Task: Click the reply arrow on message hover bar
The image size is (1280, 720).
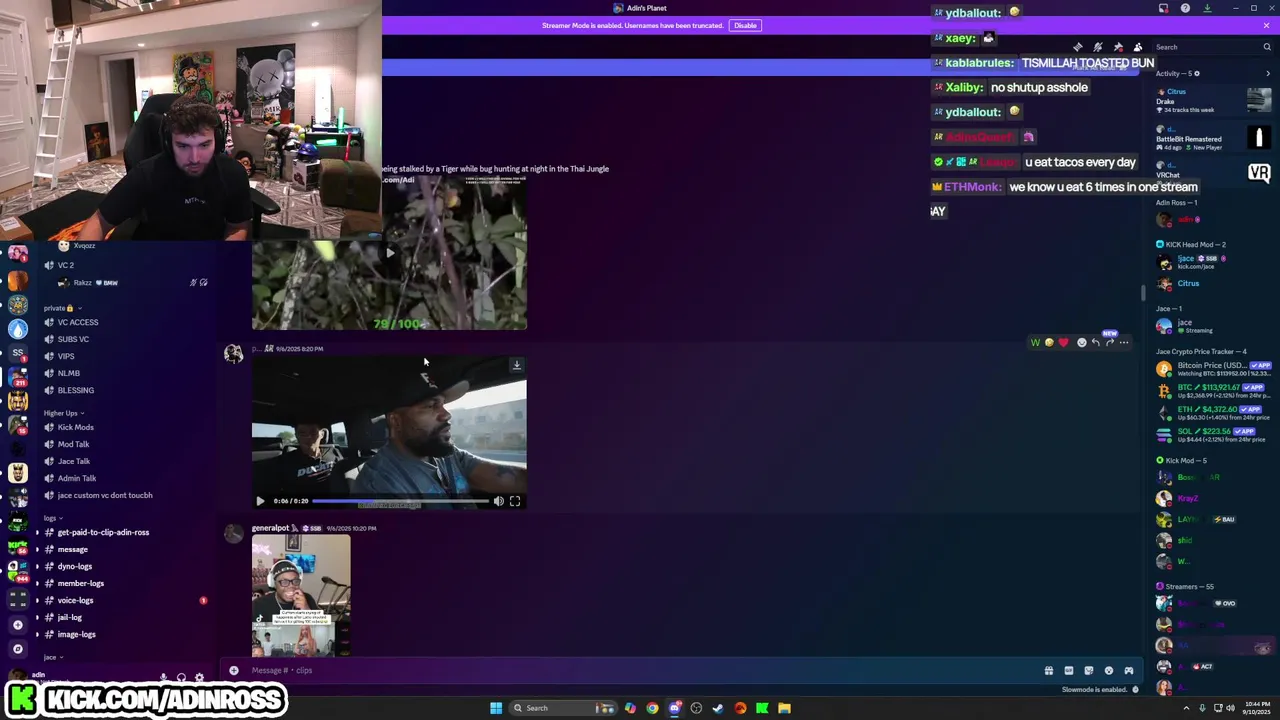Action: coord(1095,342)
